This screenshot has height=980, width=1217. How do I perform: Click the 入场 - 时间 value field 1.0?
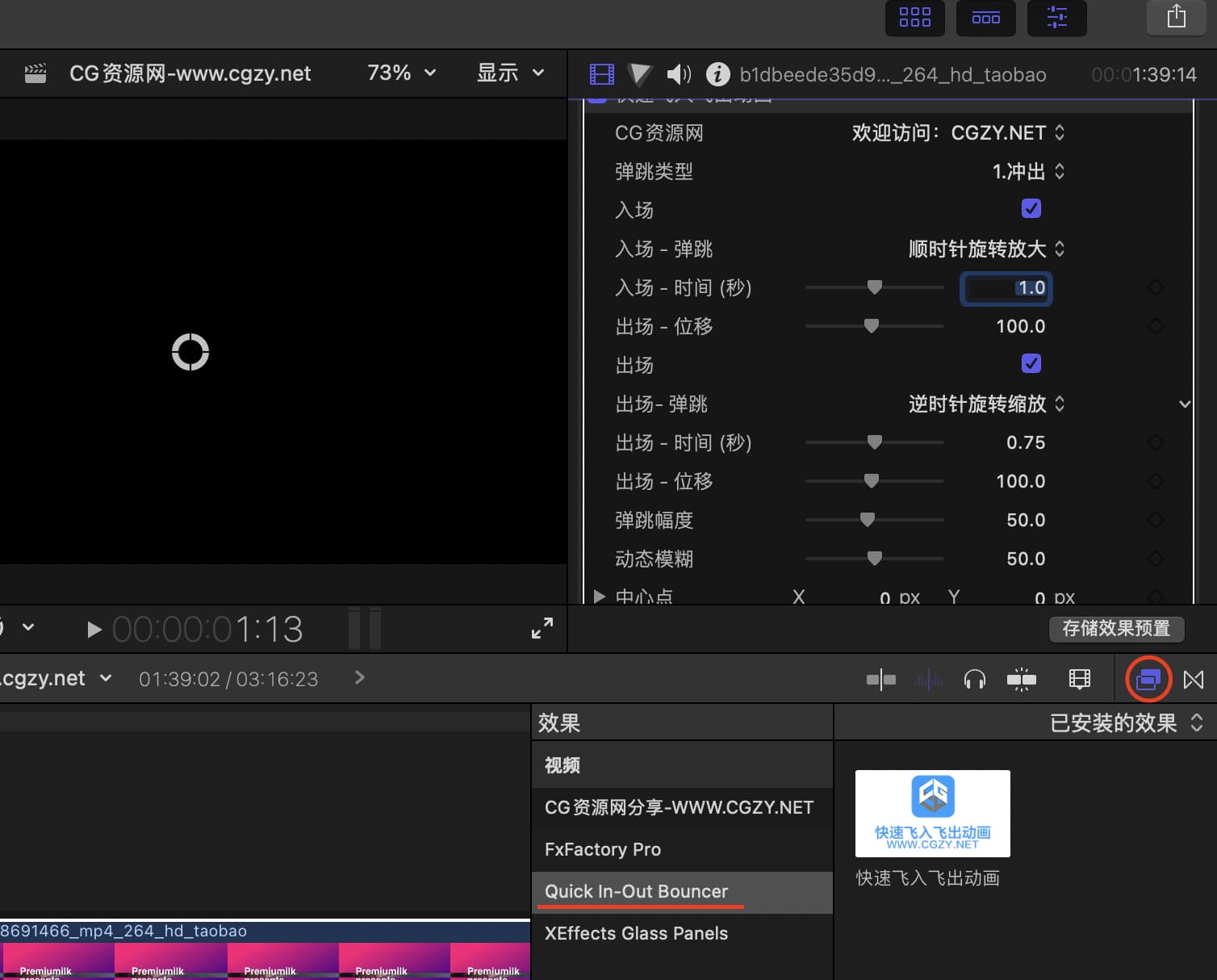point(1006,288)
